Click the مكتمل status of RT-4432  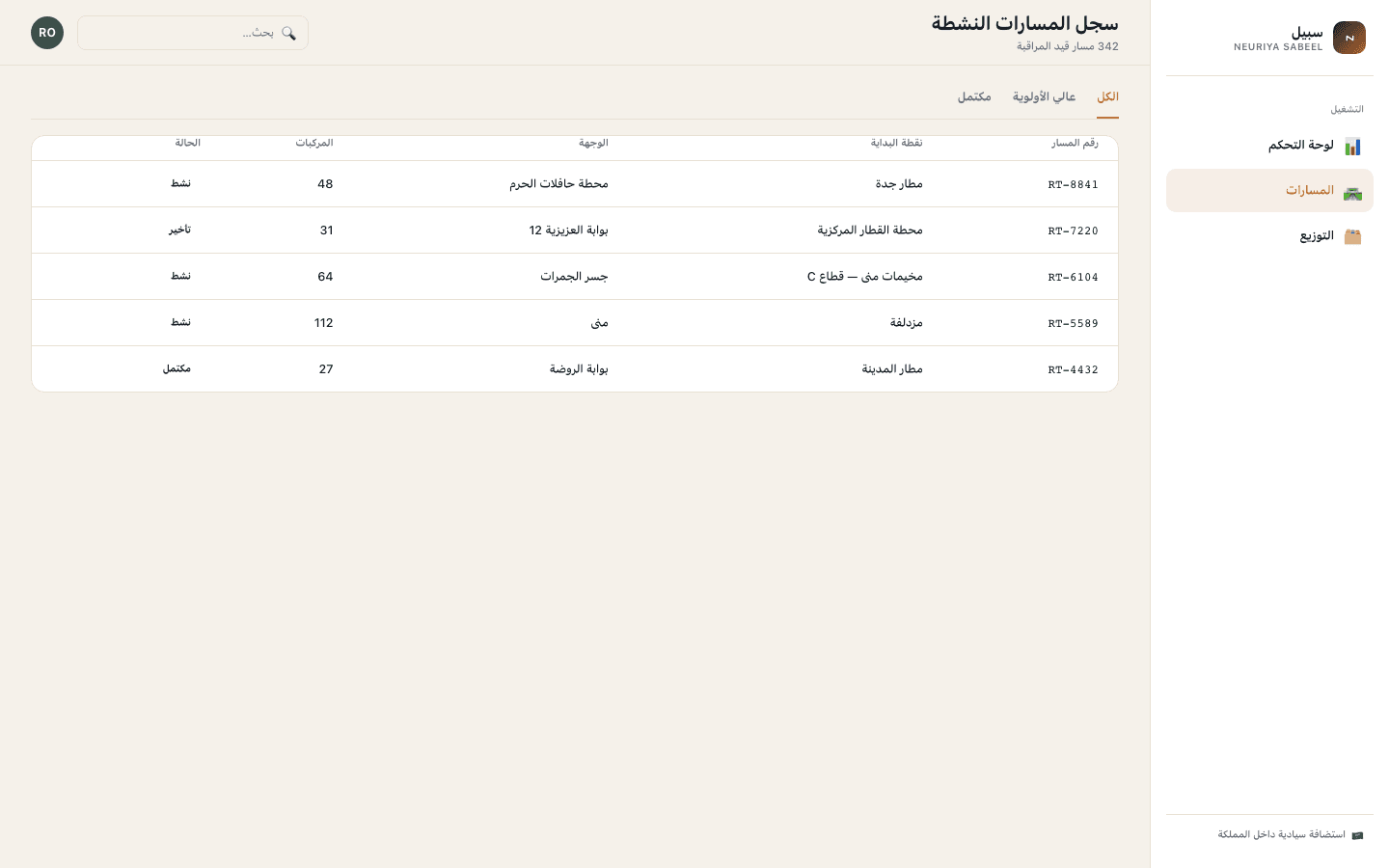(177, 368)
